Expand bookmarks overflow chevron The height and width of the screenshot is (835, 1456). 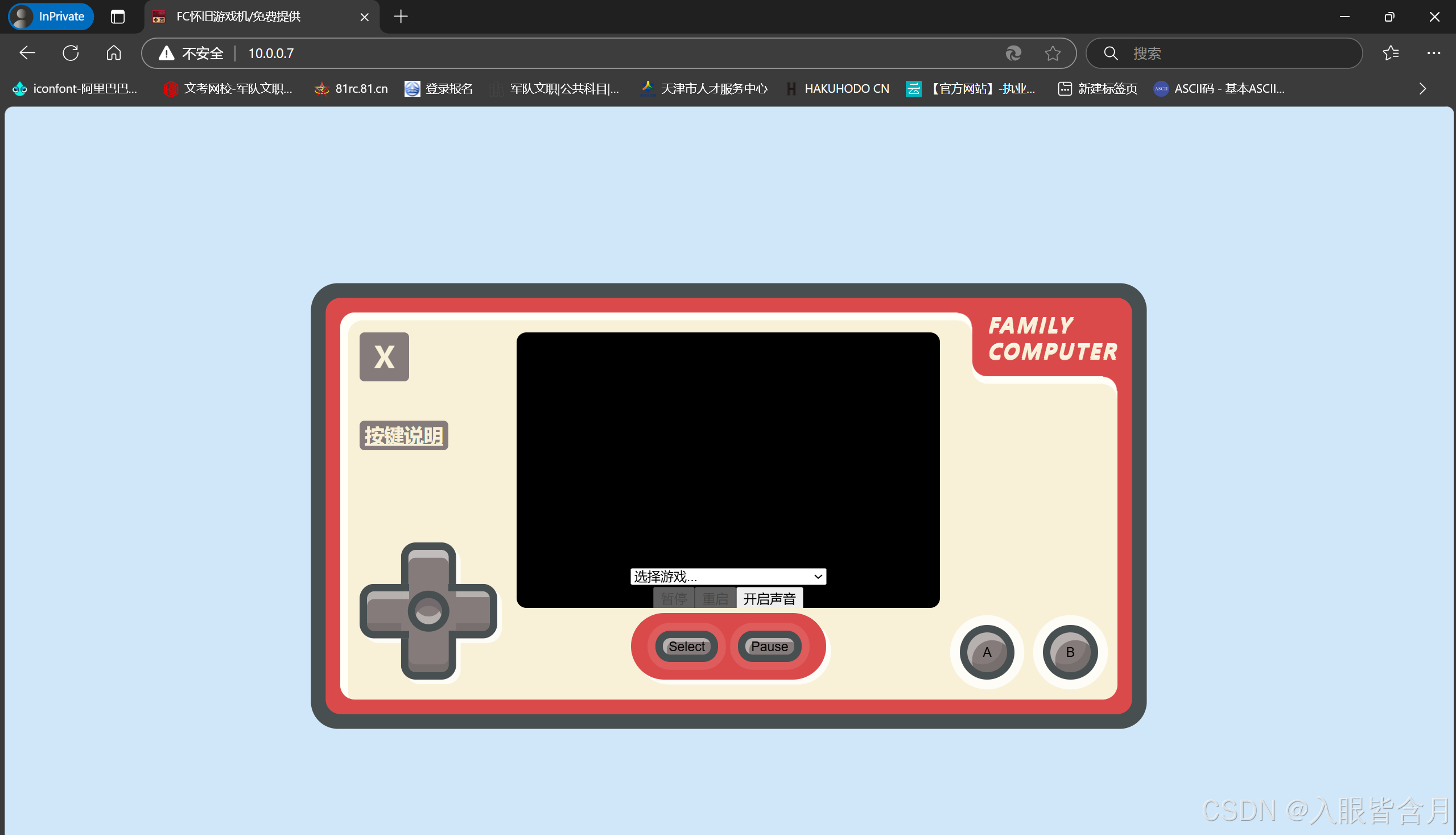pos(1422,88)
